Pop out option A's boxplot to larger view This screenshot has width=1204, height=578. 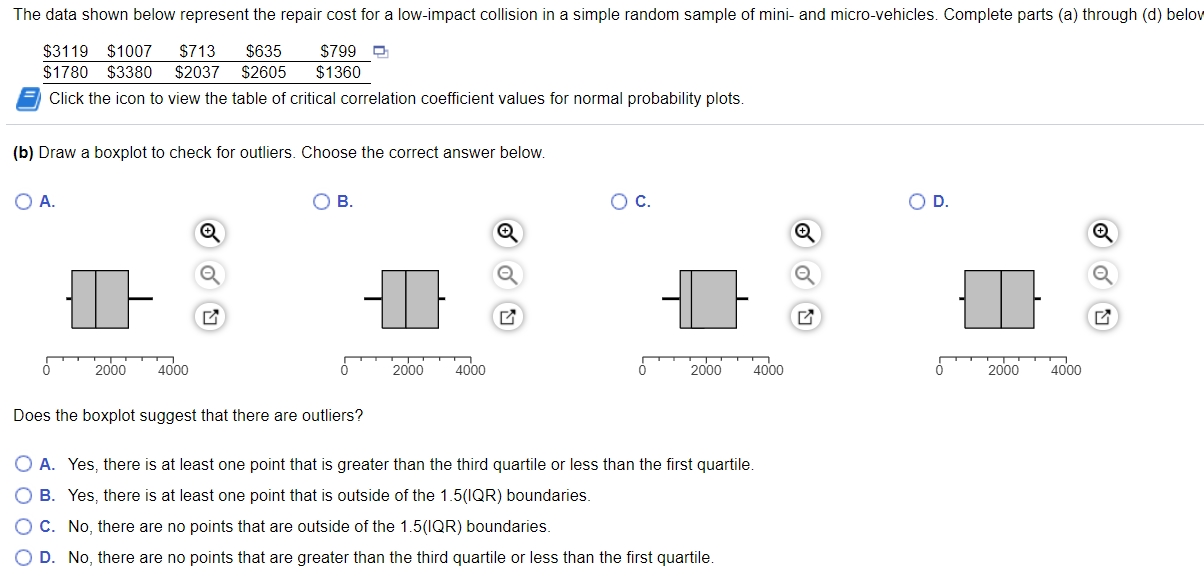[207, 317]
